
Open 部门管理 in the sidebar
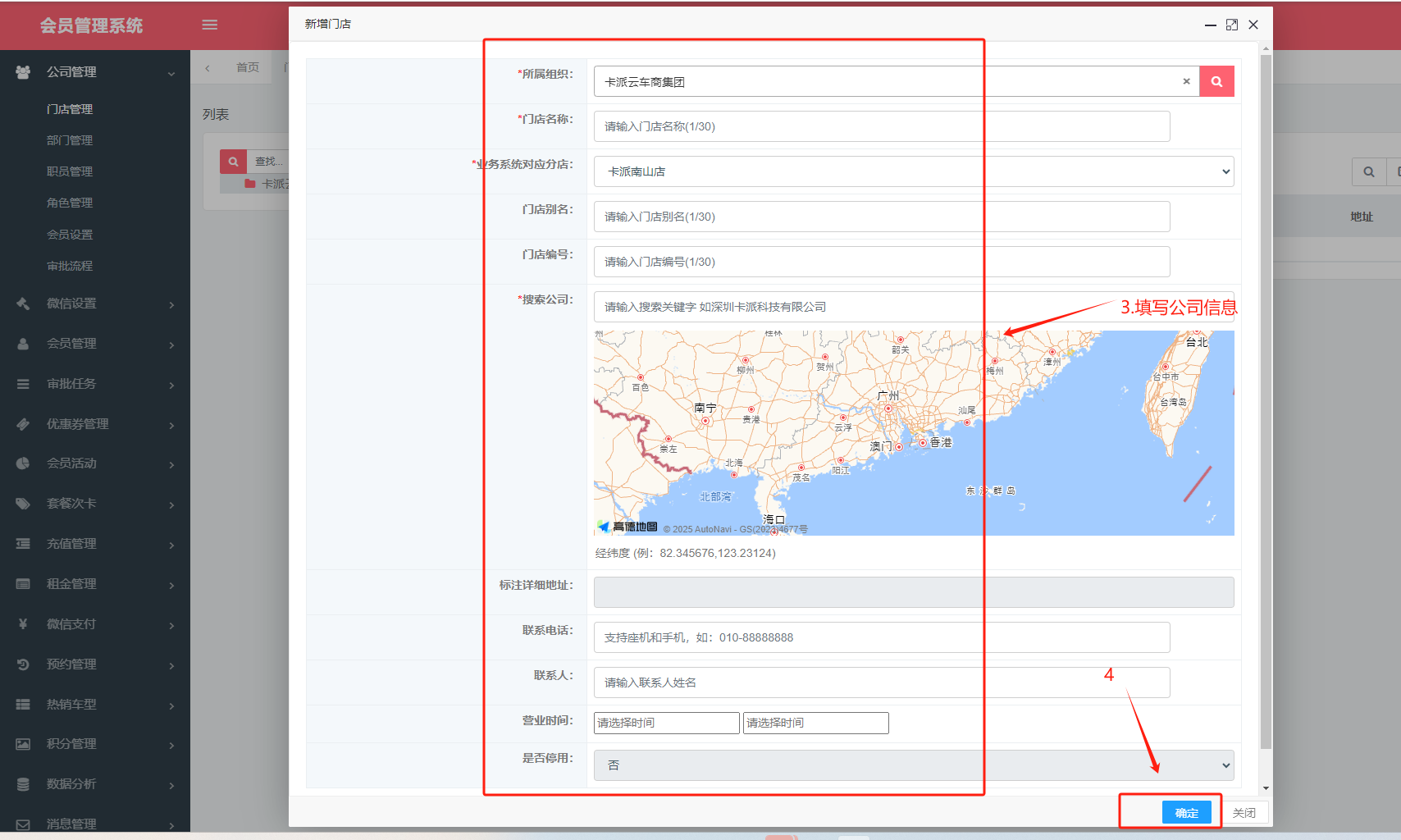tap(70, 140)
